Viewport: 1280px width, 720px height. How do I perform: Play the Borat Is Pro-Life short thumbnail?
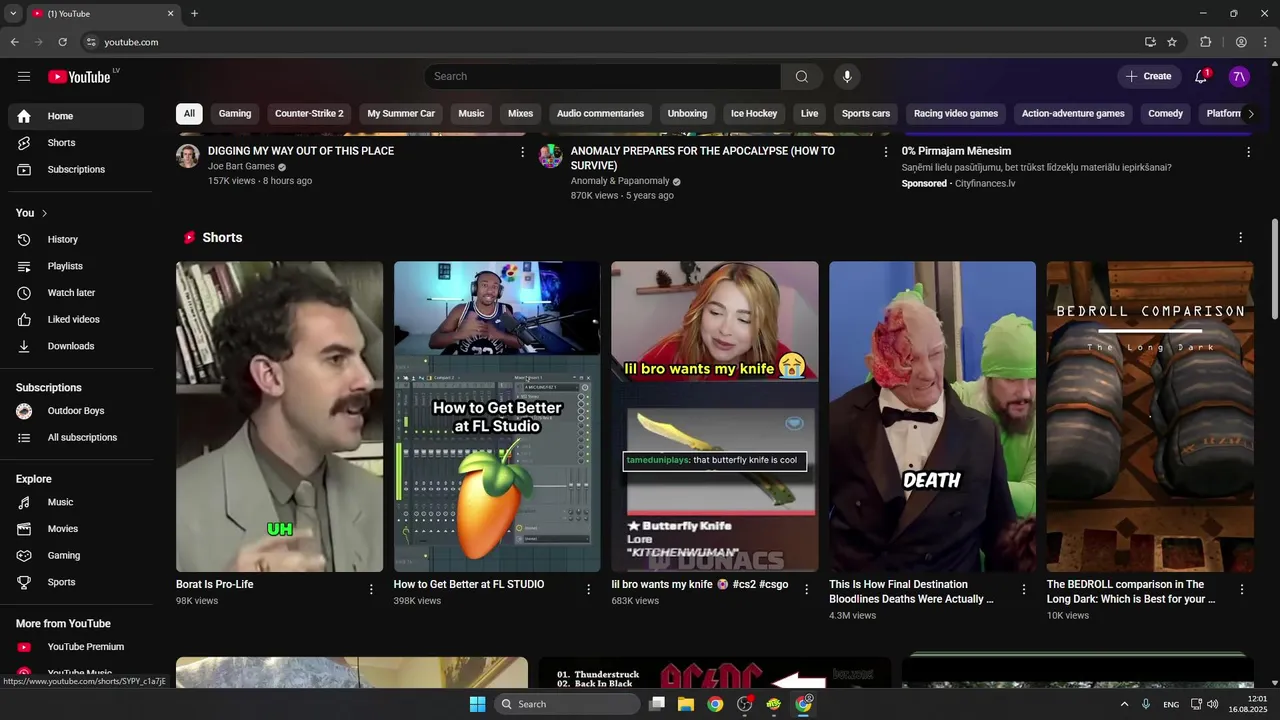point(279,417)
